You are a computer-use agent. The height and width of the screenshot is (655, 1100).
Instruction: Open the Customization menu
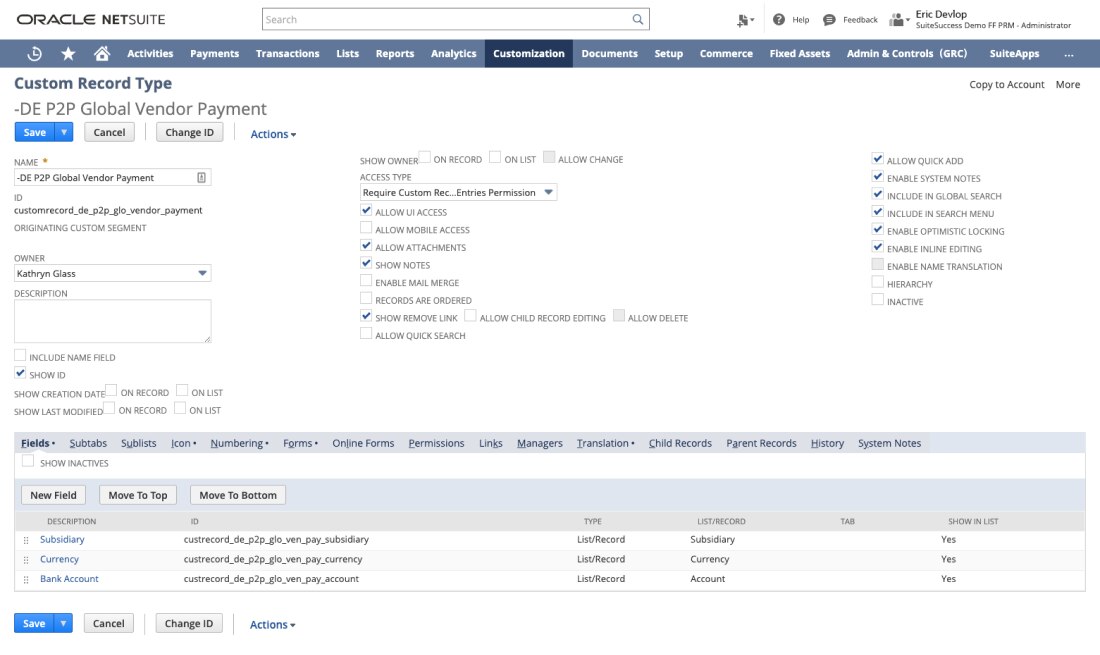pyautogui.click(x=528, y=54)
